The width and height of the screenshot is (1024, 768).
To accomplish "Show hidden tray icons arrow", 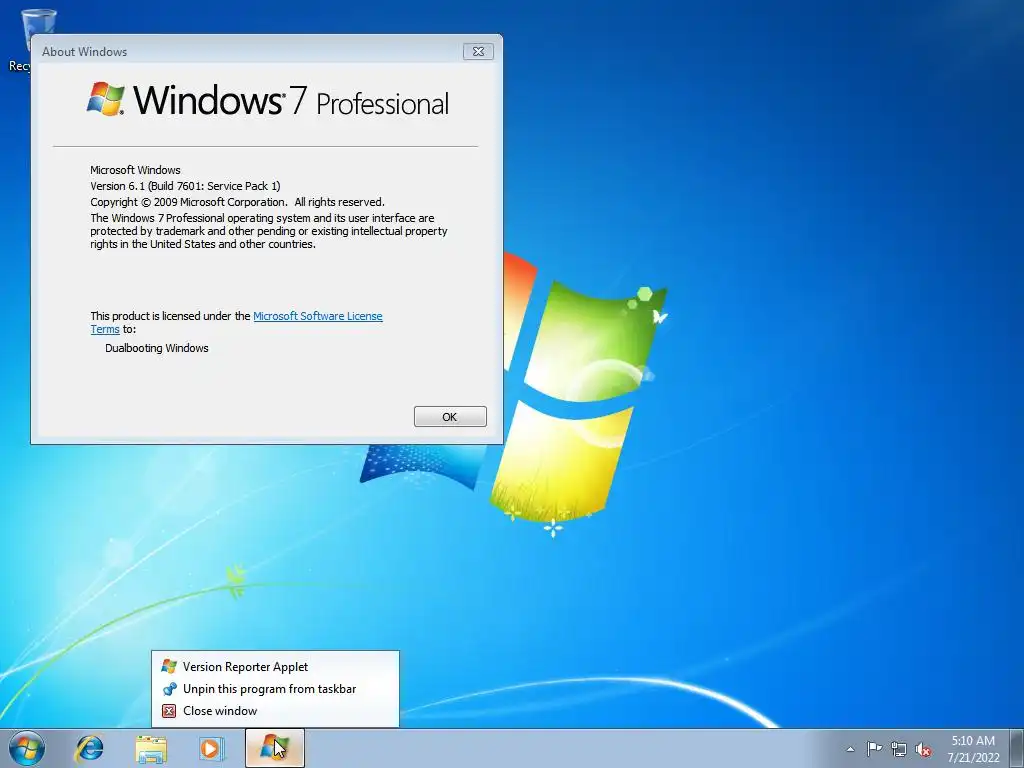I will tap(850, 750).
